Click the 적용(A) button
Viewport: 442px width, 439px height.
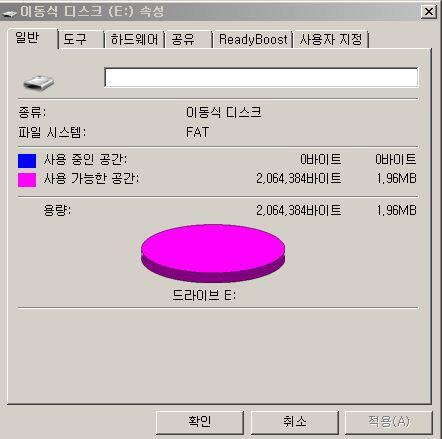click(x=389, y=422)
